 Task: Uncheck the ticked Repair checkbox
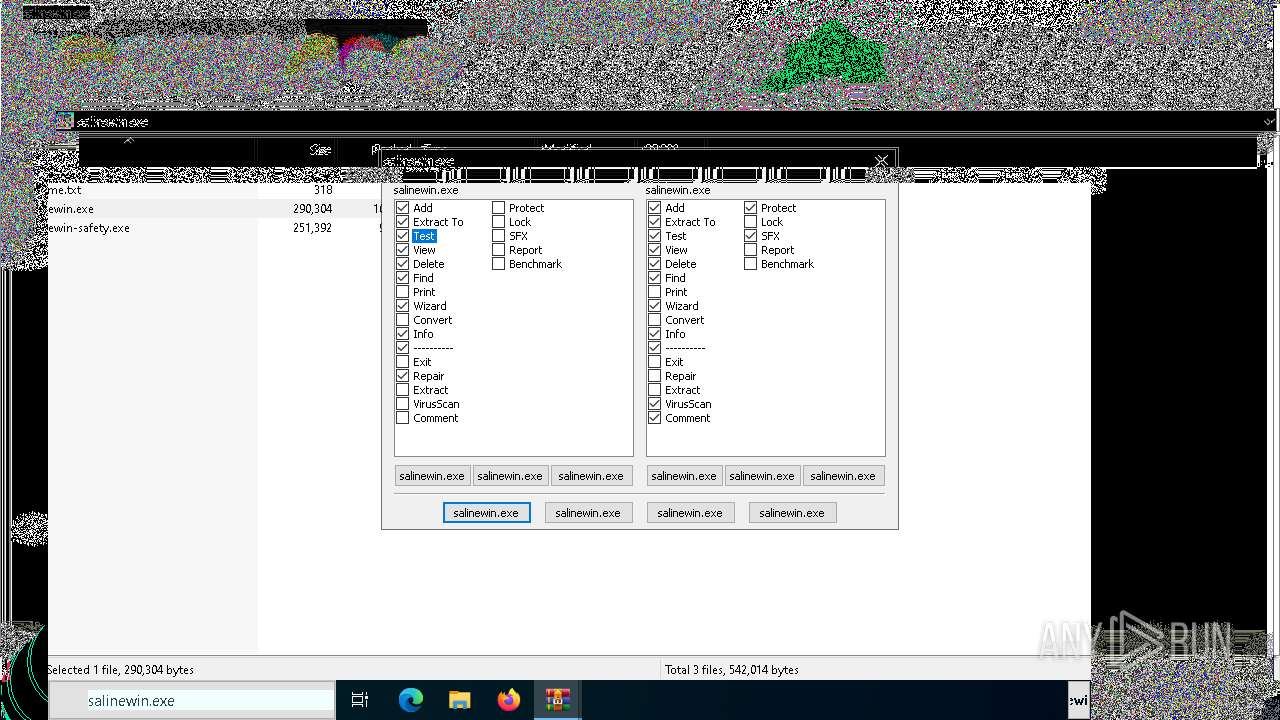403,376
